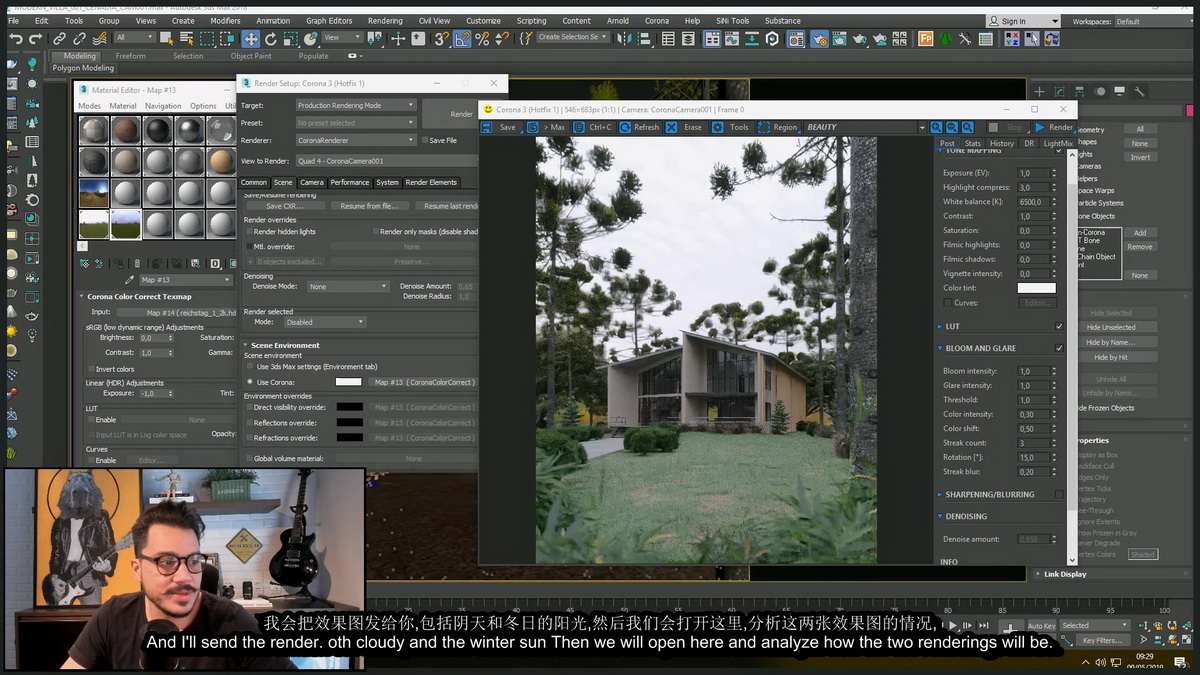Open the Display tab in command panel
Viewport: 1200px width, 675px height.
(1118, 91)
